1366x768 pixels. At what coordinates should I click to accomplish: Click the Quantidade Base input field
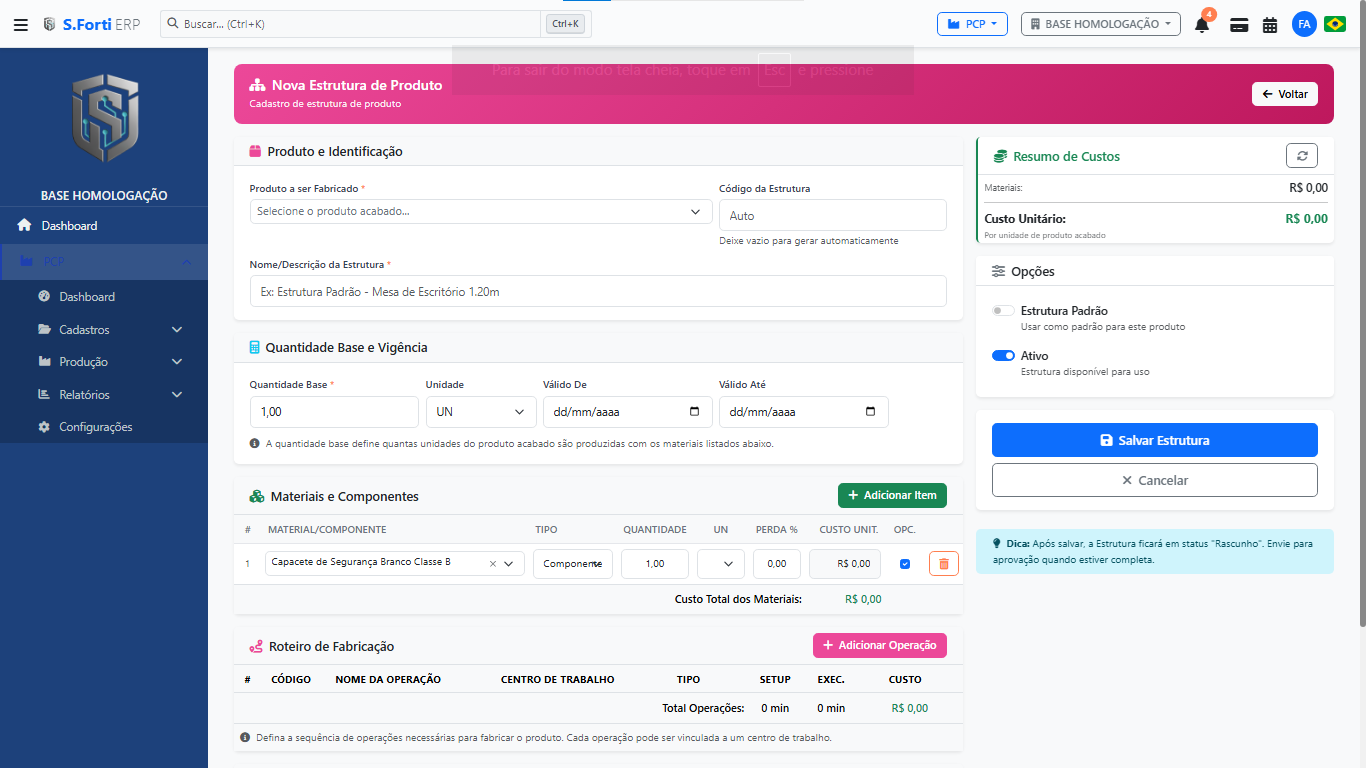point(334,412)
